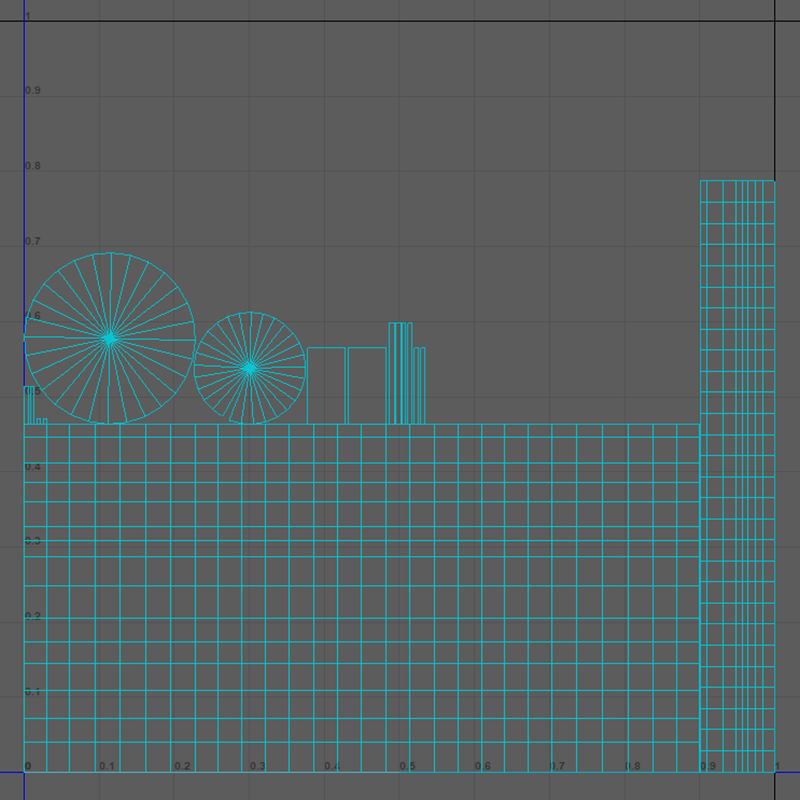
Task: Select the square UV shell beside the tall thin strips
Action: 367,386
